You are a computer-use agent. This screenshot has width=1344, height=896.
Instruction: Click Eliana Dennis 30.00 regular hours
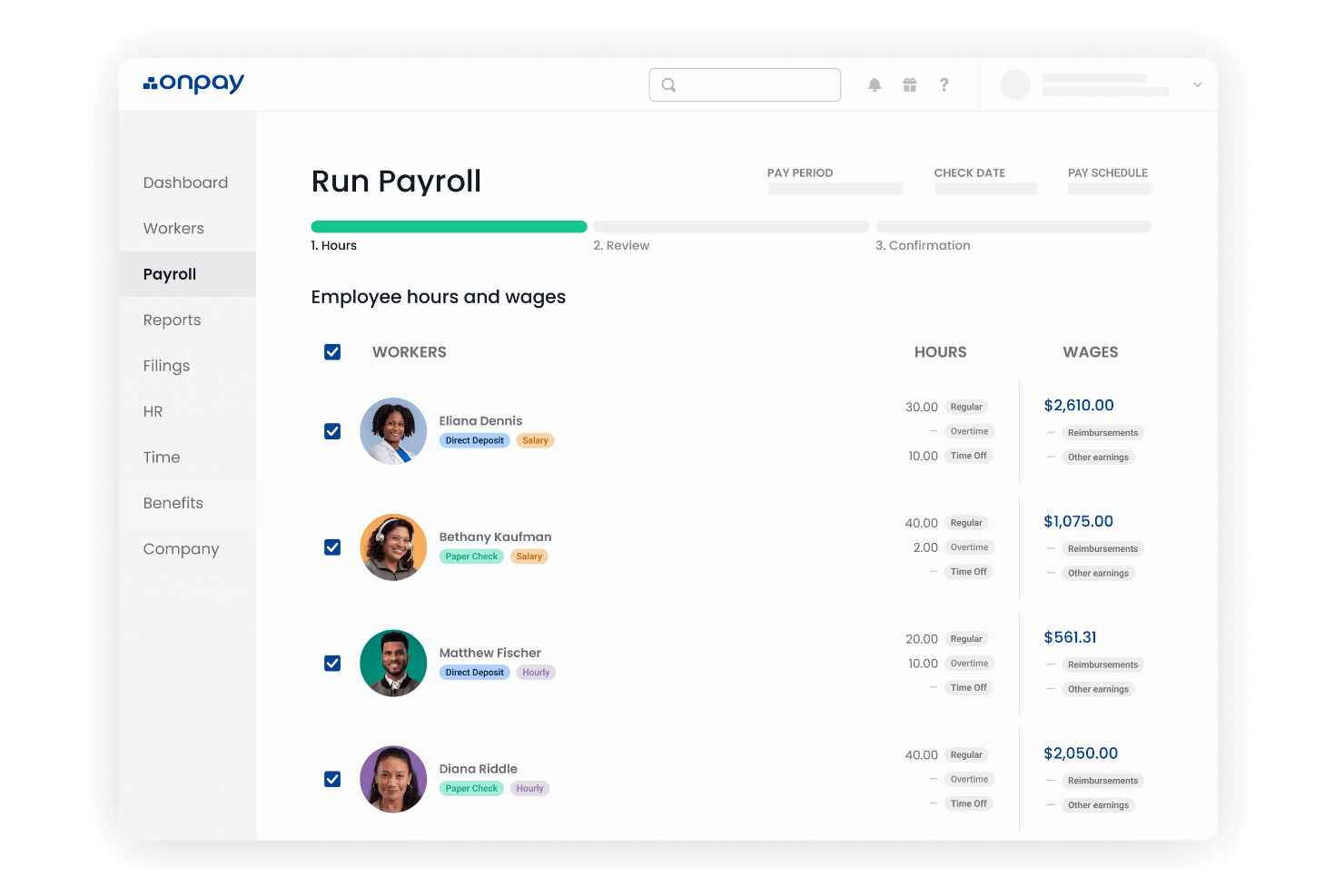pyautogui.click(x=921, y=408)
